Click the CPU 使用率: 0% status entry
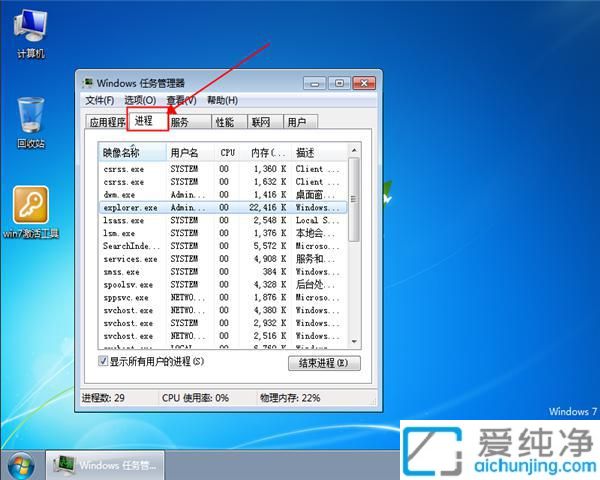Viewport: 600px width, 480px height. click(195, 398)
